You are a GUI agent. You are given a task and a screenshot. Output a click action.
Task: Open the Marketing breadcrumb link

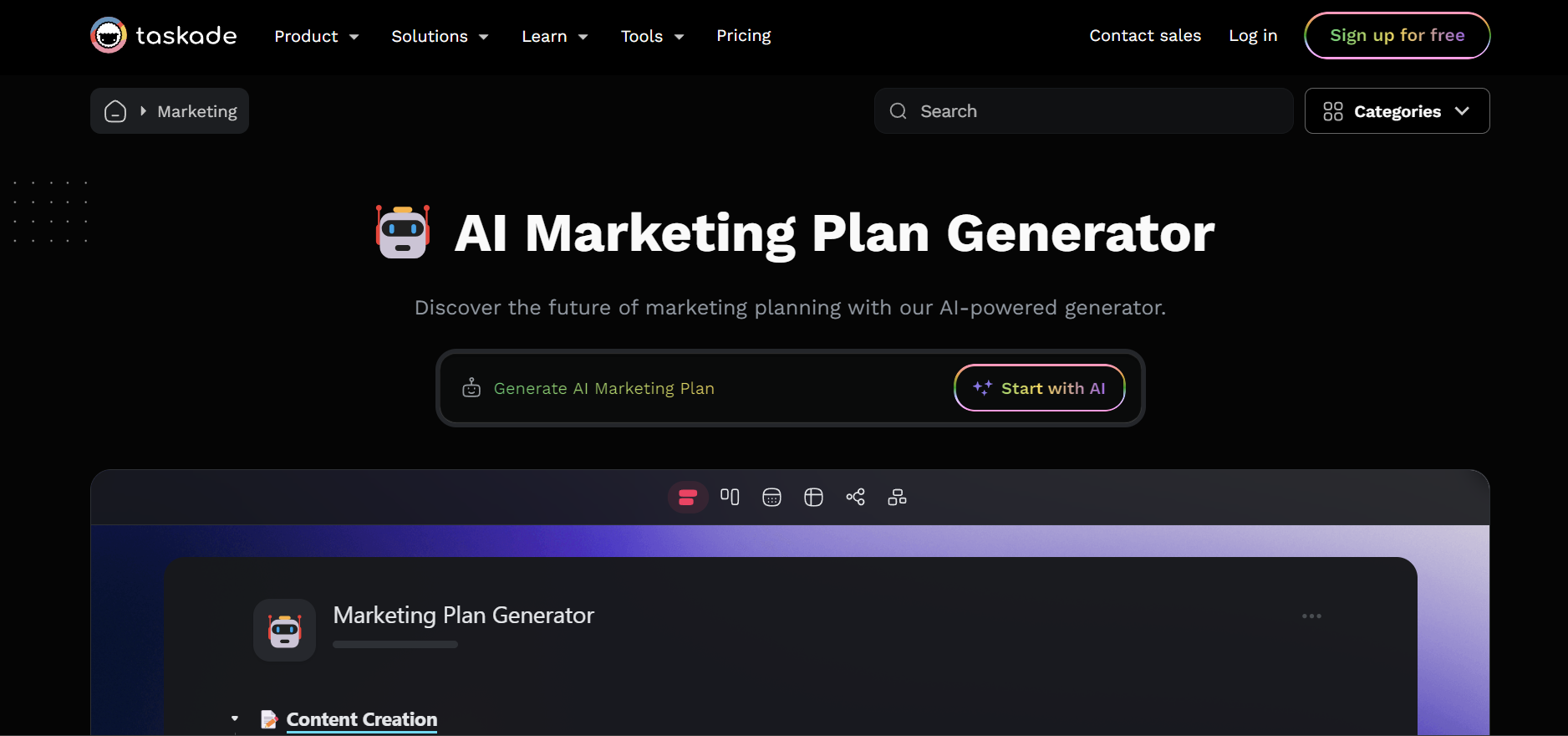(x=197, y=111)
